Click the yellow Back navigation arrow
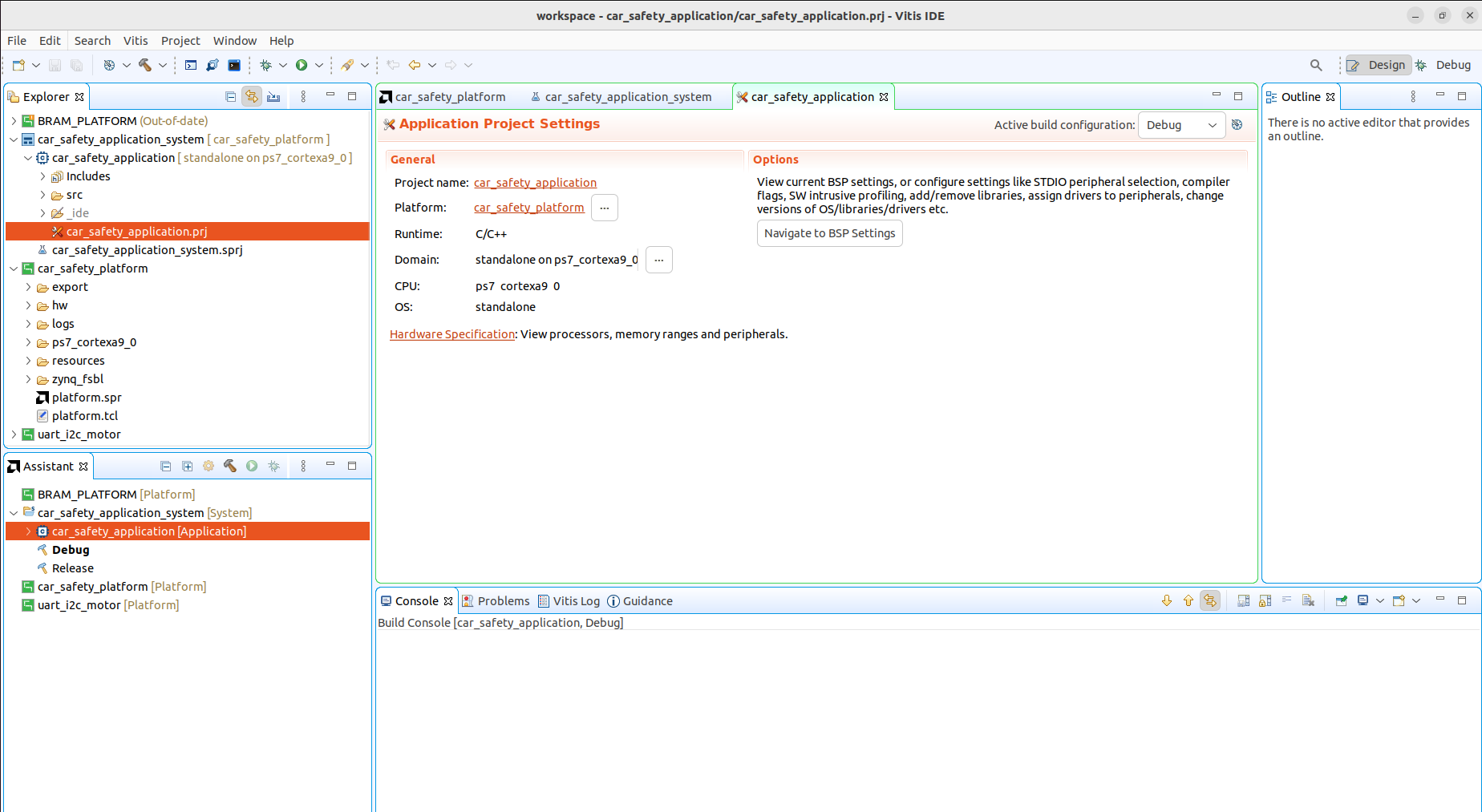 click(x=415, y=65)
